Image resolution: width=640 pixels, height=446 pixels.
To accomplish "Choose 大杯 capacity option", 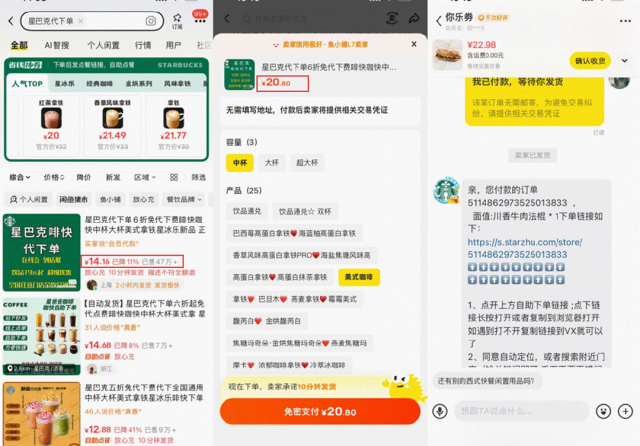I will pyautogui.click(x=271, y=163).
